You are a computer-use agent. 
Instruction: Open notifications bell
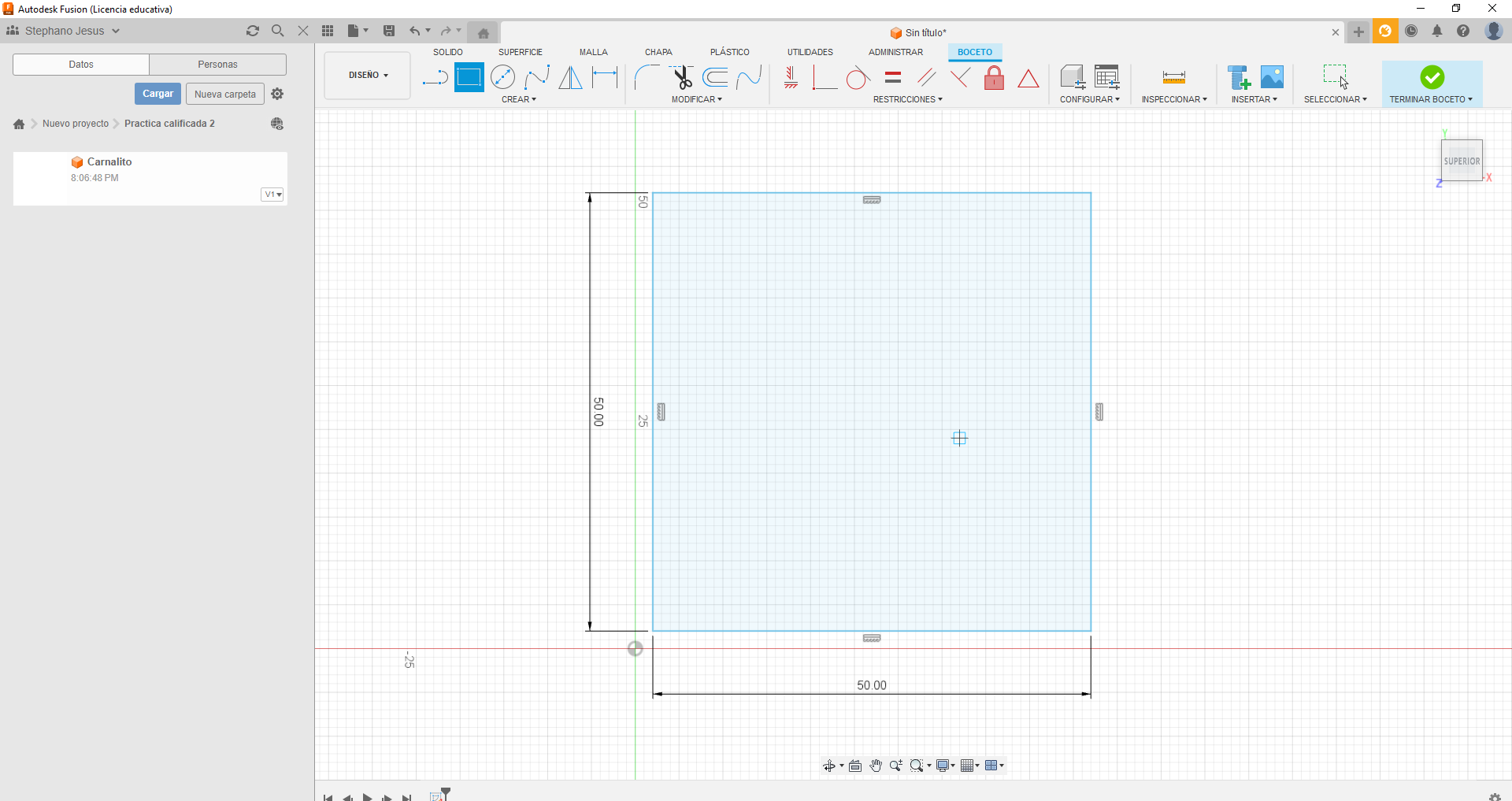coord(1437,32)
